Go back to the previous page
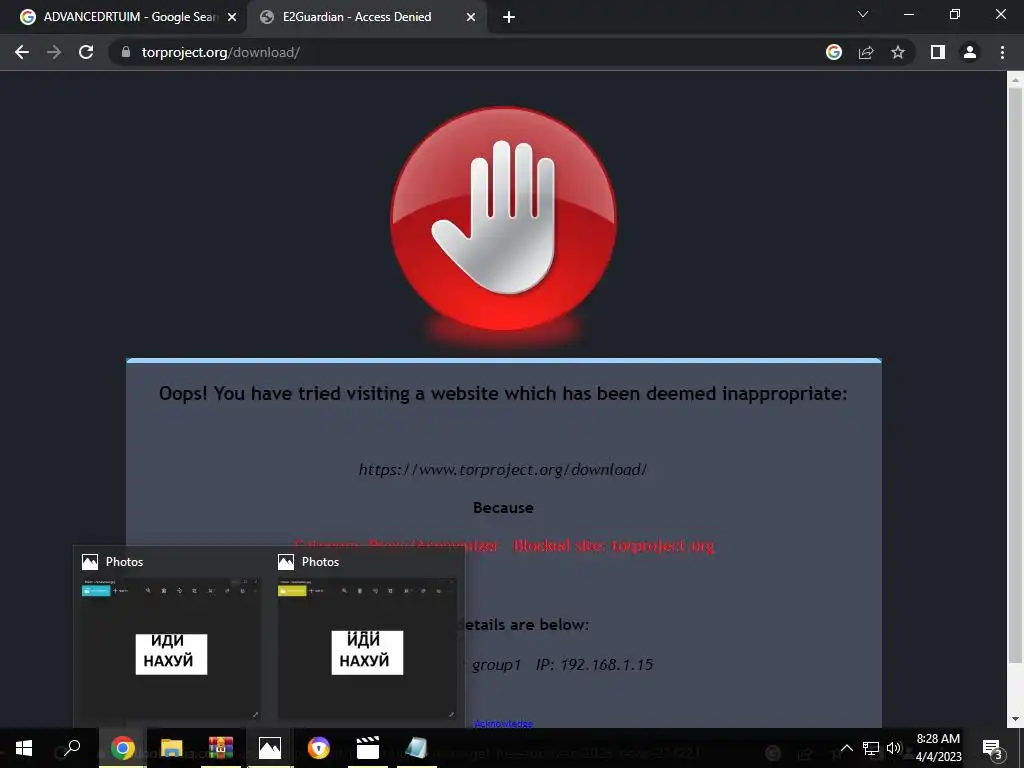This screenshot has height=768, width=1024. [x=22, y=52]
